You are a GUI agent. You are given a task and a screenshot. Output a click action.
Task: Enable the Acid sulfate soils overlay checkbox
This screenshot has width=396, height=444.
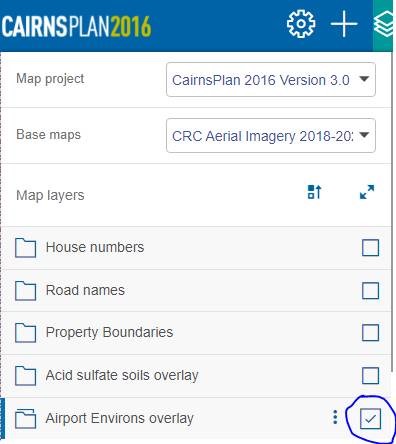[x=370, y=376]
